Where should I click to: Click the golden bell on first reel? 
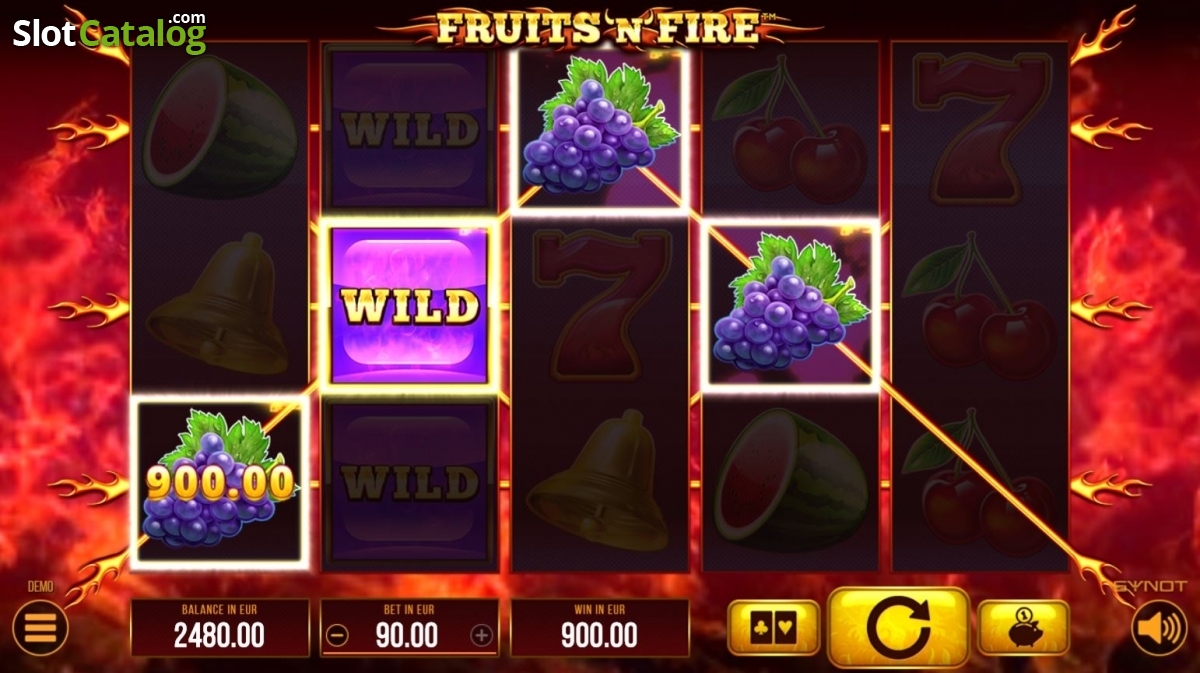click(219, 305)
